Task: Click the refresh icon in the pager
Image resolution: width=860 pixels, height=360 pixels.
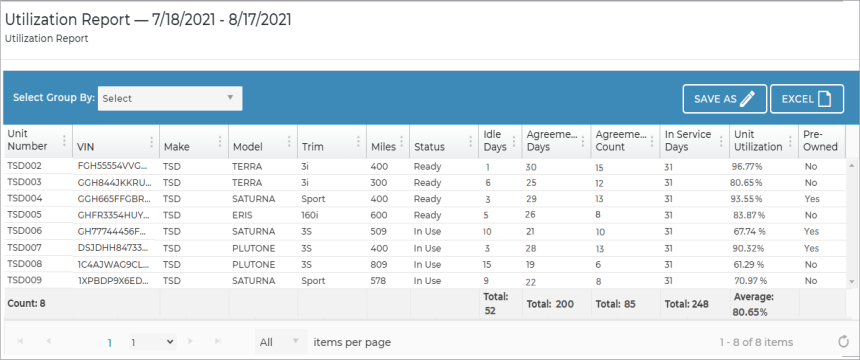Action: pos(844,342)
